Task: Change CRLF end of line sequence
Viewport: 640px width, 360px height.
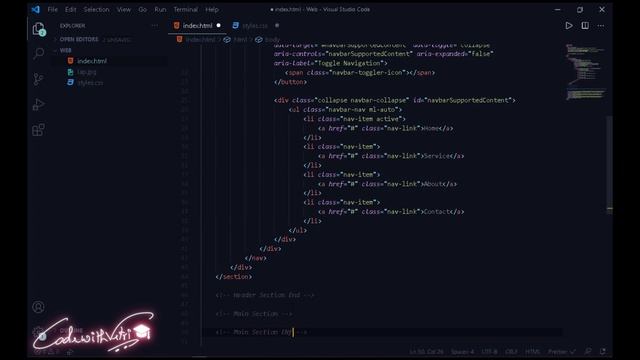Action: coord(511,351)
